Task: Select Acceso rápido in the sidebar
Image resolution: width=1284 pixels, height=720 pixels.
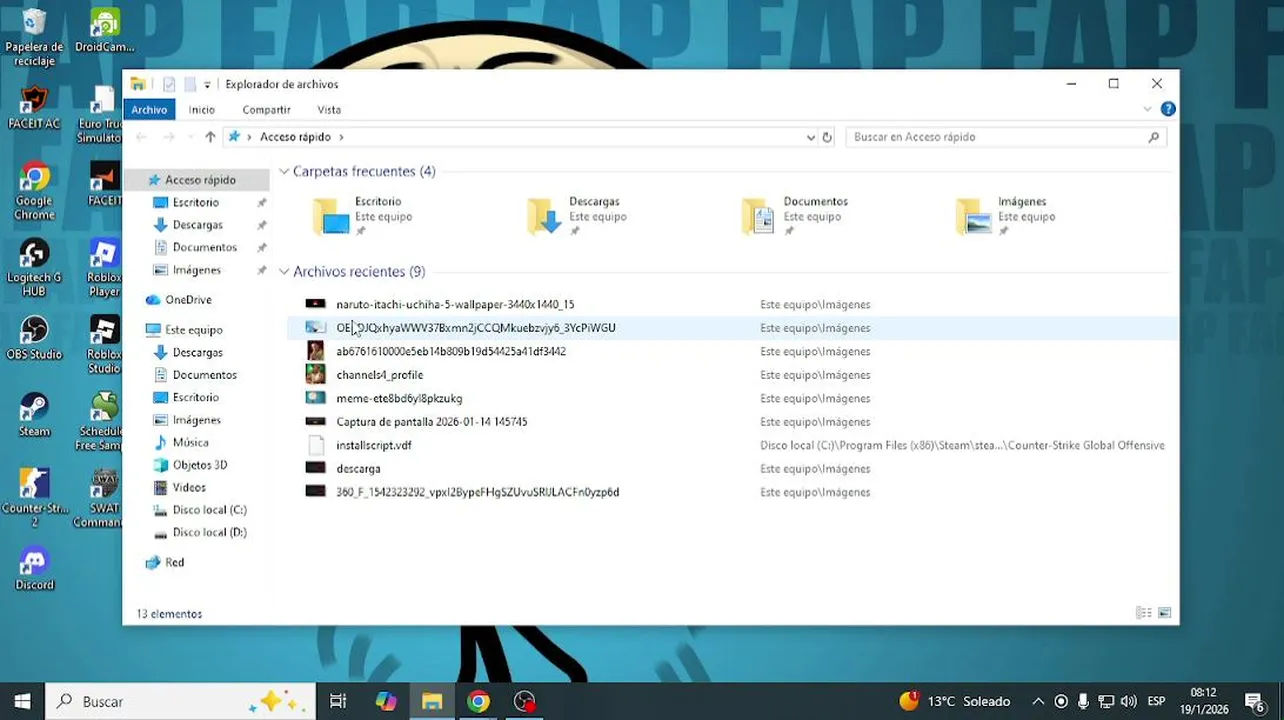Action: pos(198,180)
